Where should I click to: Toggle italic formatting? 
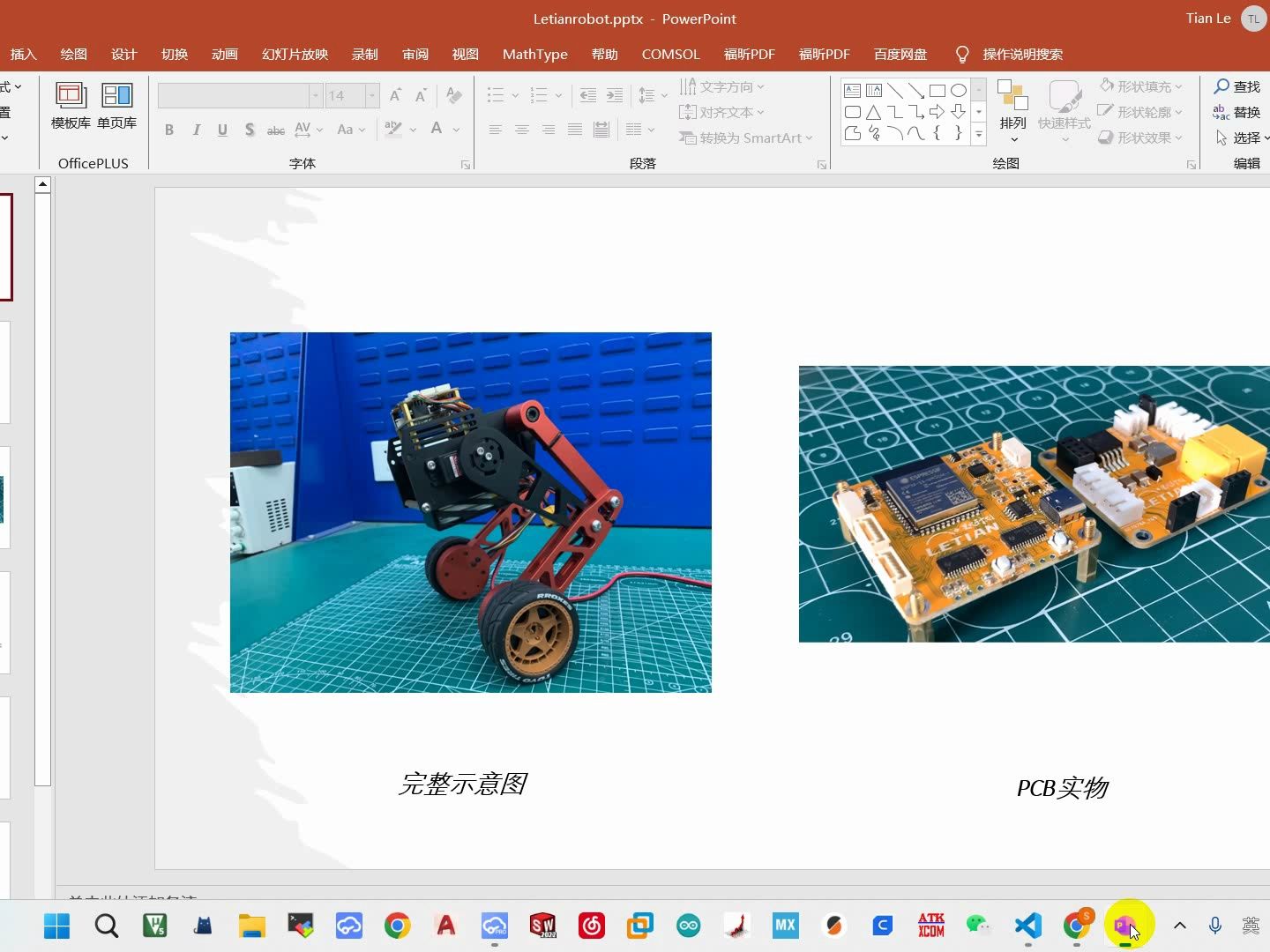[196, 130]
